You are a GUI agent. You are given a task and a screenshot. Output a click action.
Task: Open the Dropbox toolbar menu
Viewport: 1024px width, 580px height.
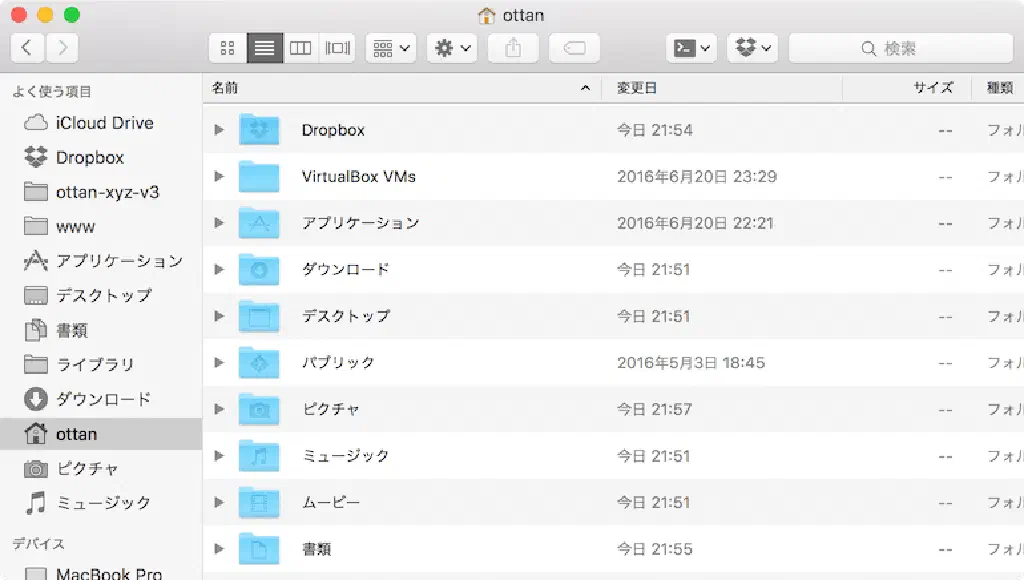(x=752, y=48)
